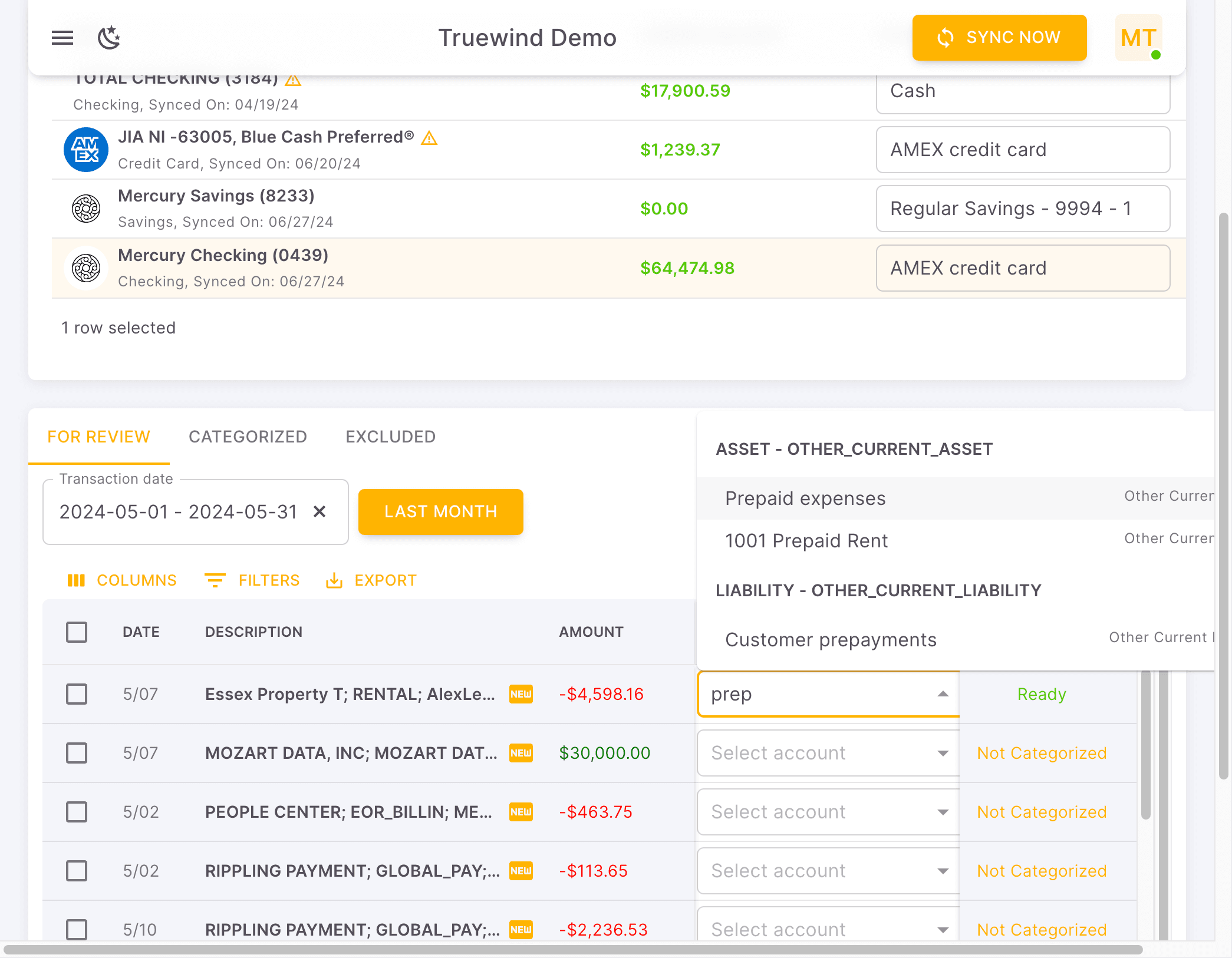Click the EXPORT download icon
This screenshot has width=1232, height=958.
pos(334,580)
